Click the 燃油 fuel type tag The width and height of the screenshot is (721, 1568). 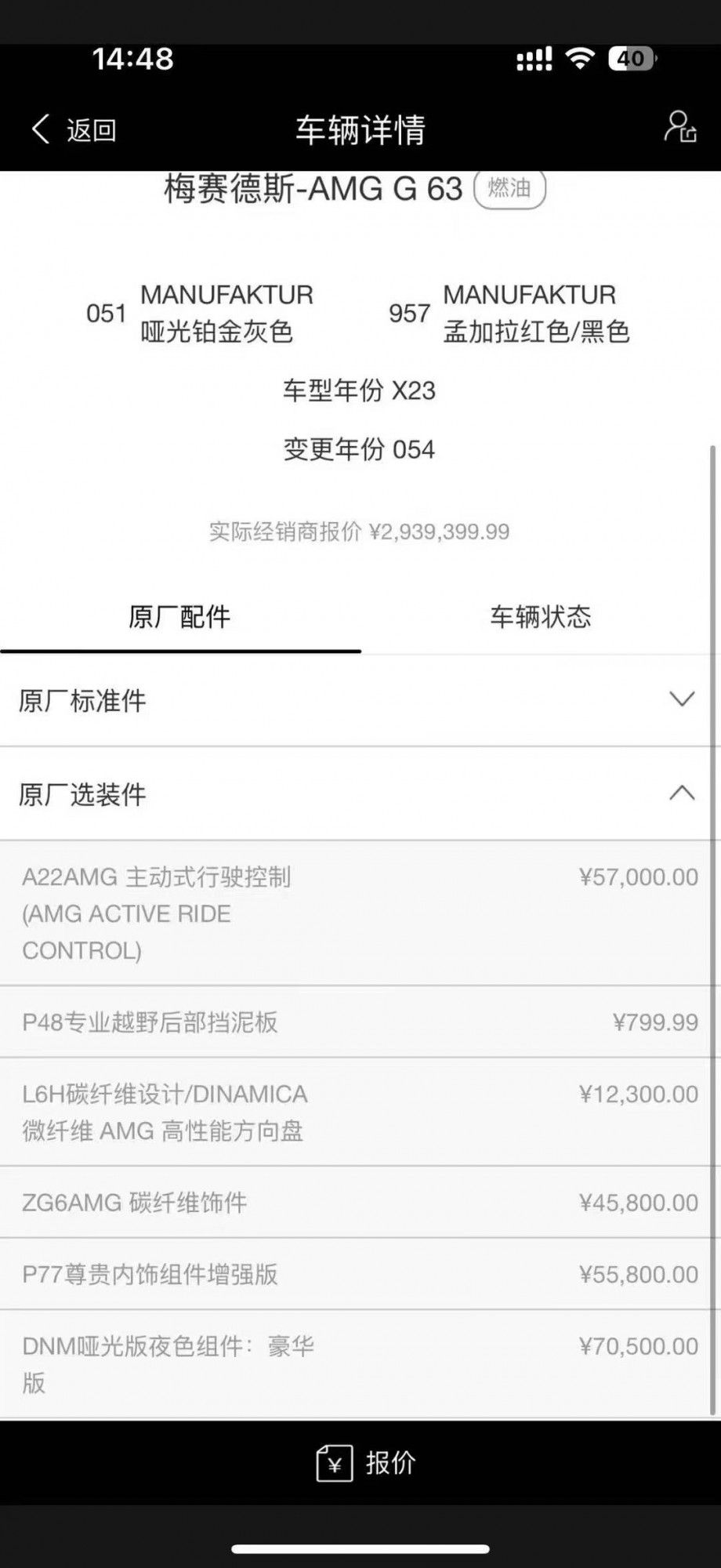coord(509,189)
